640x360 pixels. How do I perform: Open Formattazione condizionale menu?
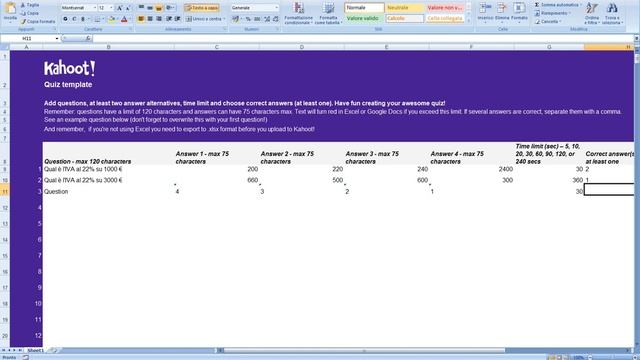[298, 13]
